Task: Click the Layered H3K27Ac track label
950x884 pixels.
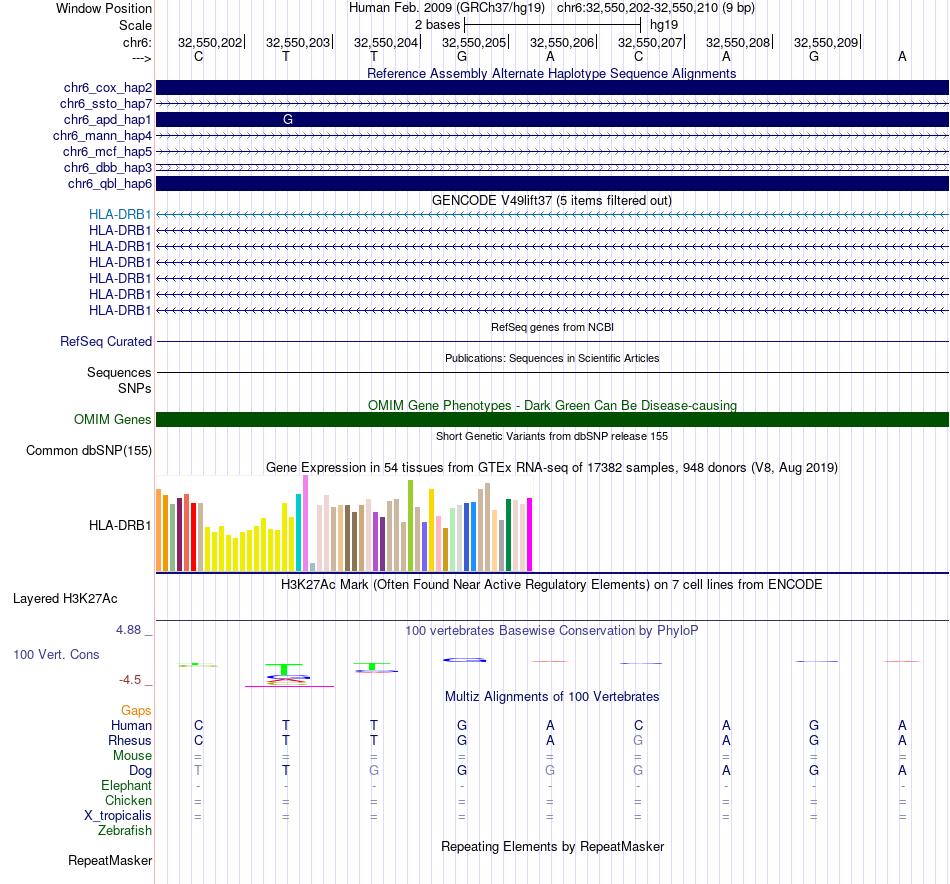Action: 65,599
